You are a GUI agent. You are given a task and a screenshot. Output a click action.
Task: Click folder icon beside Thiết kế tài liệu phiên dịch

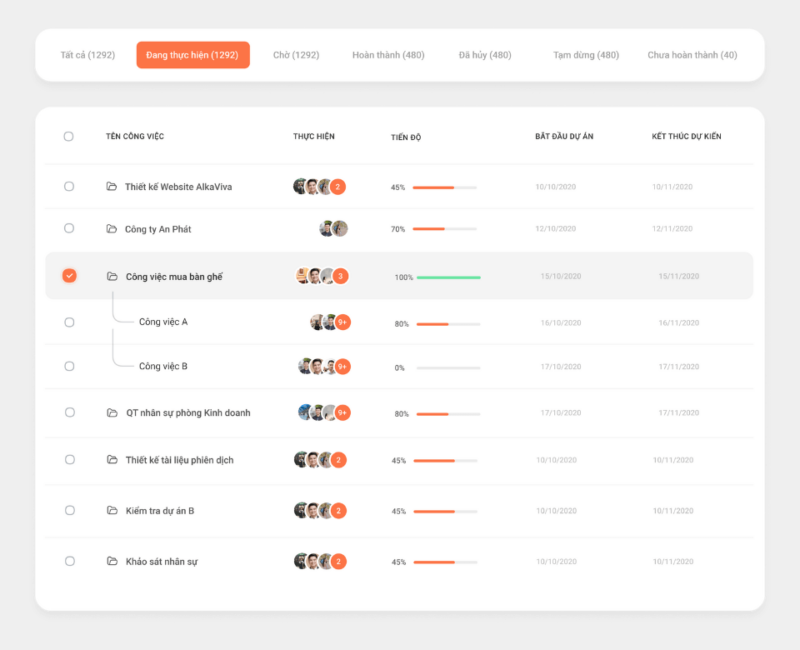click(x=112, y=460)
